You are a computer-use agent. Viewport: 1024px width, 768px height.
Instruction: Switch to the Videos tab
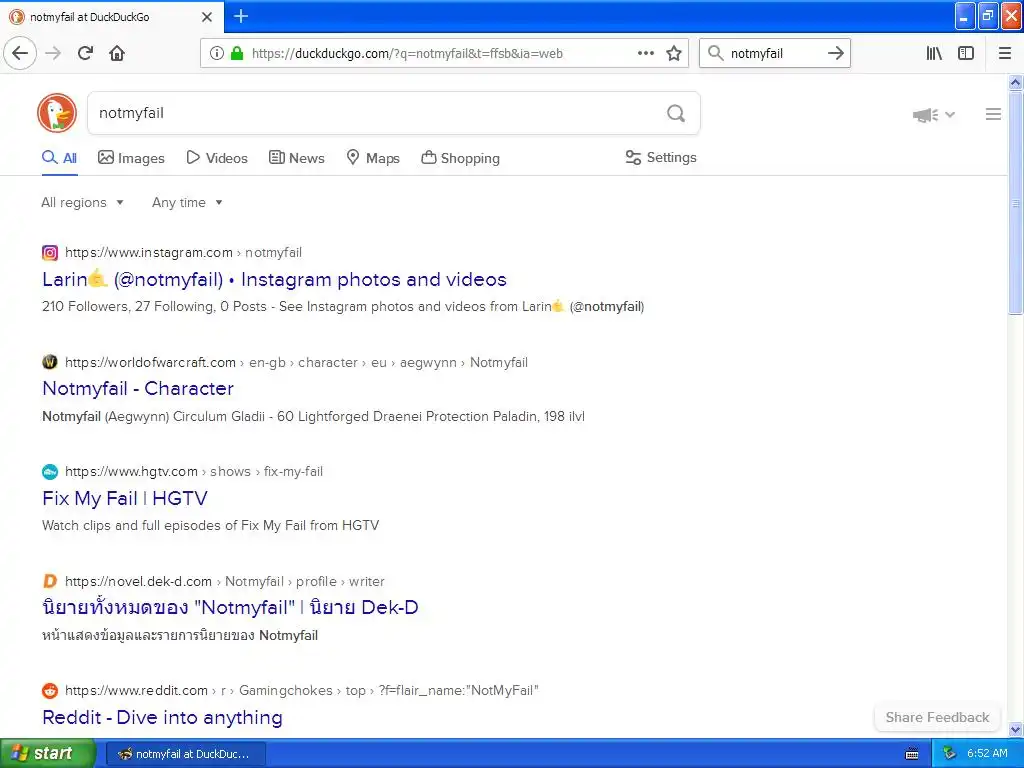(x=217, y=158)
